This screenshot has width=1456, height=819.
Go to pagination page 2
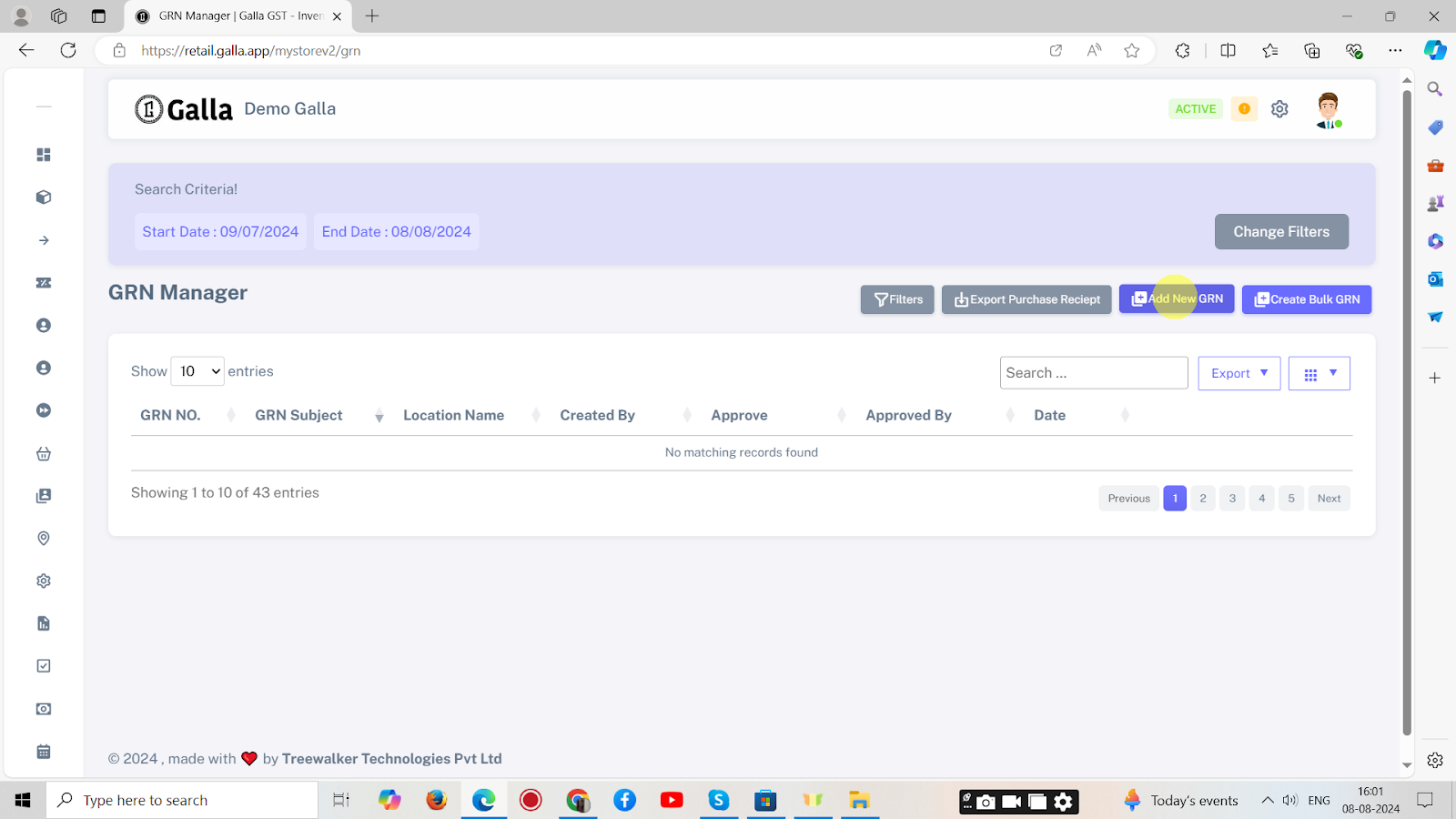coord(1203,499)
